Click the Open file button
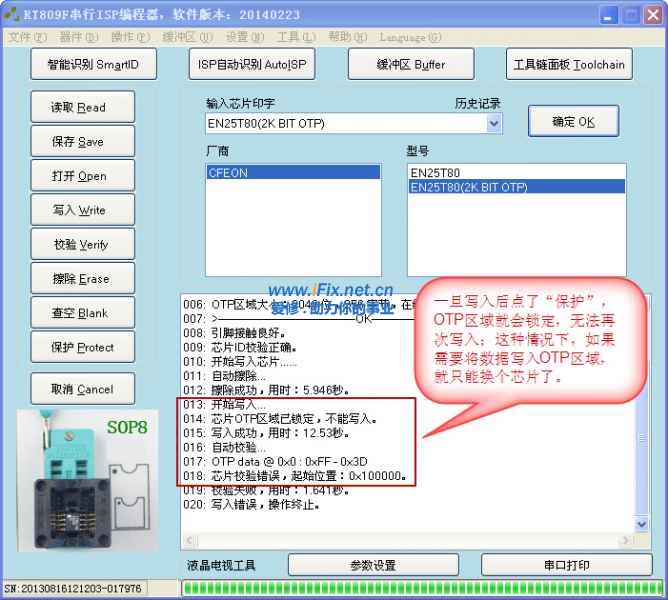Viewport: 668px width, 600px height. 78,176
